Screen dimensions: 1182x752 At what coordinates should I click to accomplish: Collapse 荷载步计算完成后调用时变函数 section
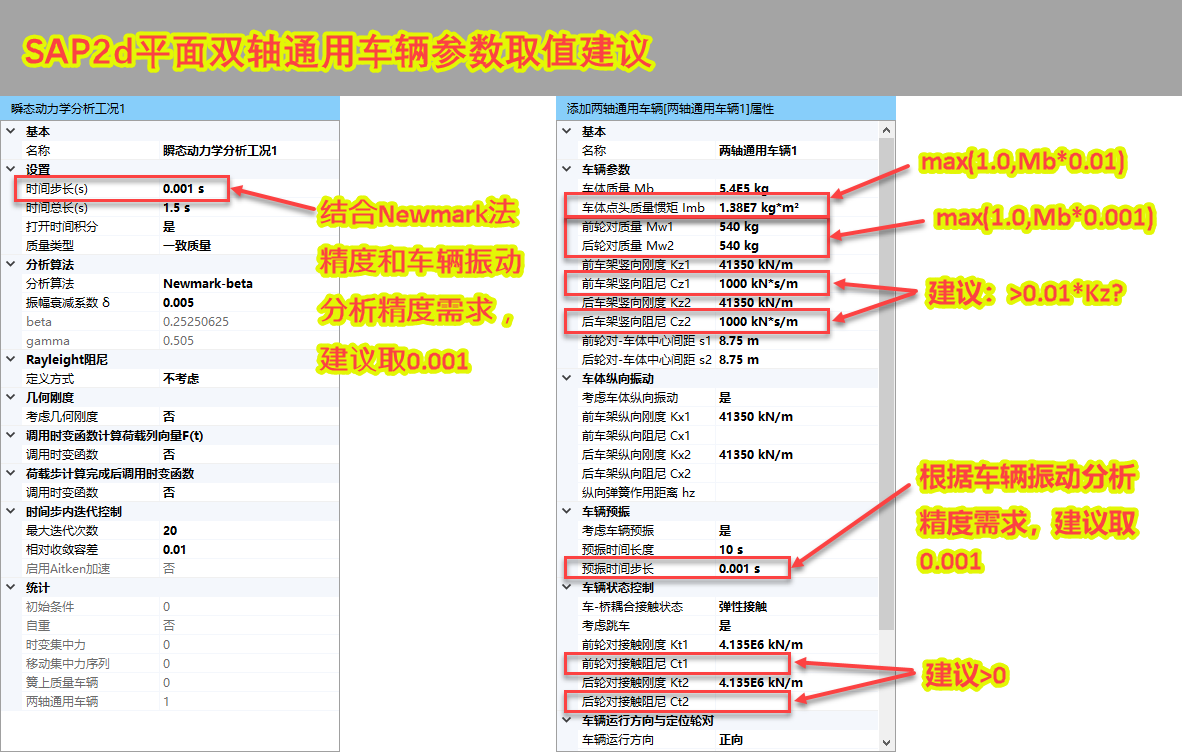(x=11, y=472)
